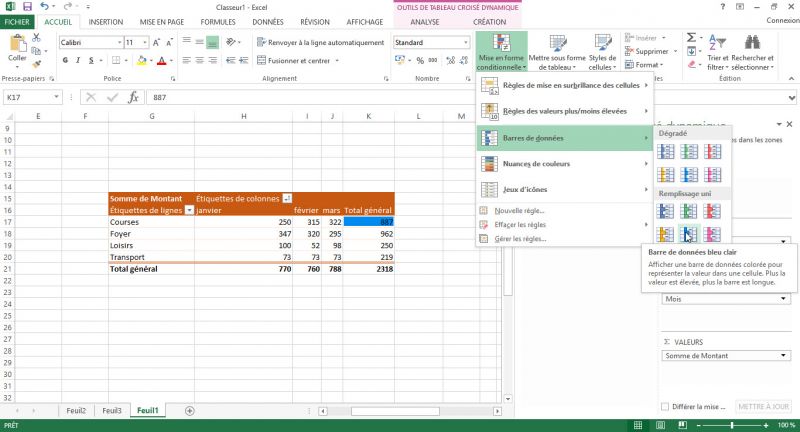Select blue gradient data bar icon
Image resolution: width=800 pixels, height=432 pixels.
[665, 151]
